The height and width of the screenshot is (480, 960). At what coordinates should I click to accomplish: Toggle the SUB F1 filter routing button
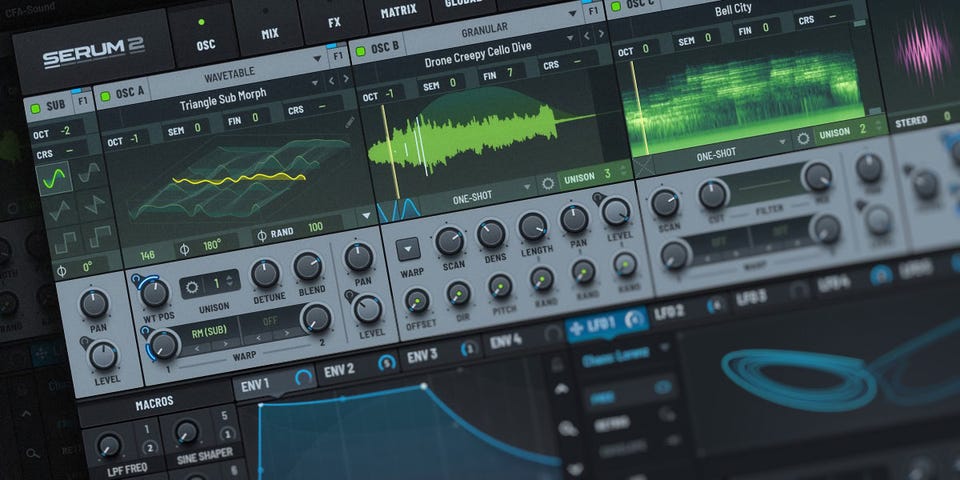coord(81,101)
